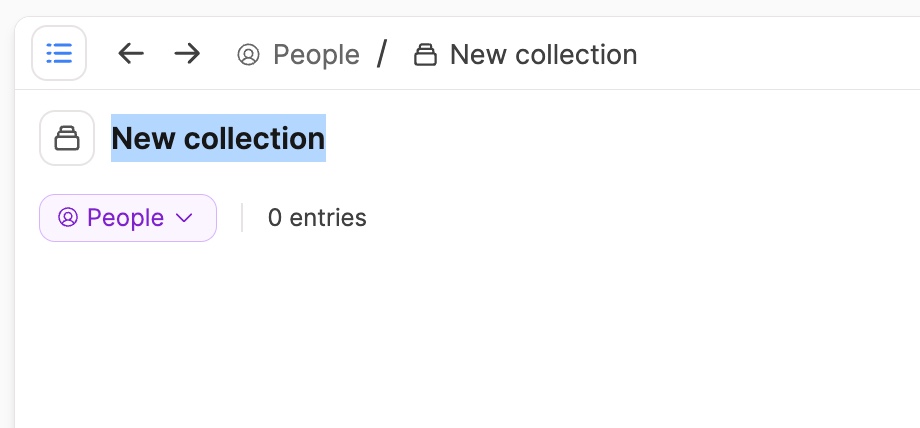Click the People label inside the purple pill
Viewport: 920px width, 428px height.
click(x=126, y=218)
